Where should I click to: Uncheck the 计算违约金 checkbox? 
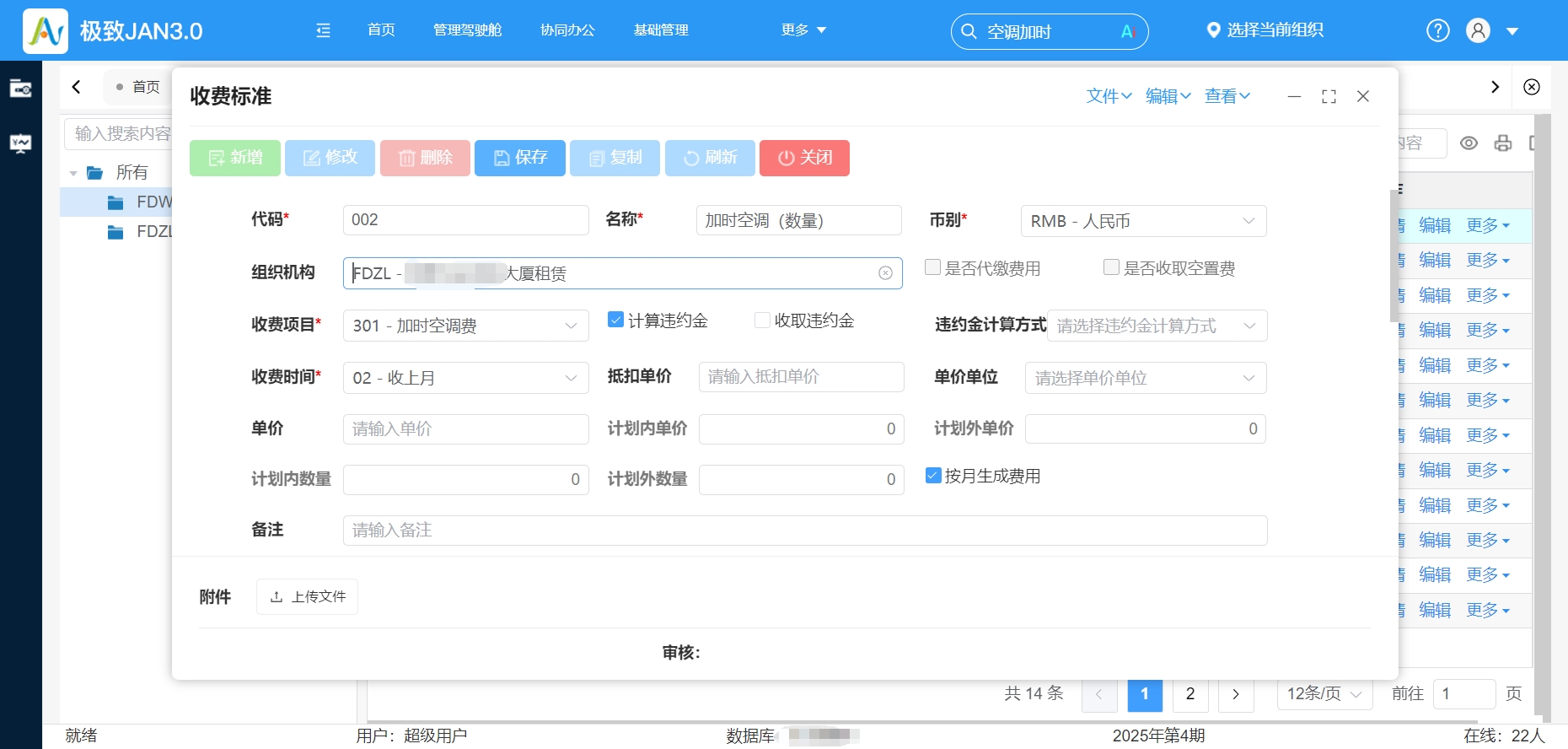click(x=615, y=320)
